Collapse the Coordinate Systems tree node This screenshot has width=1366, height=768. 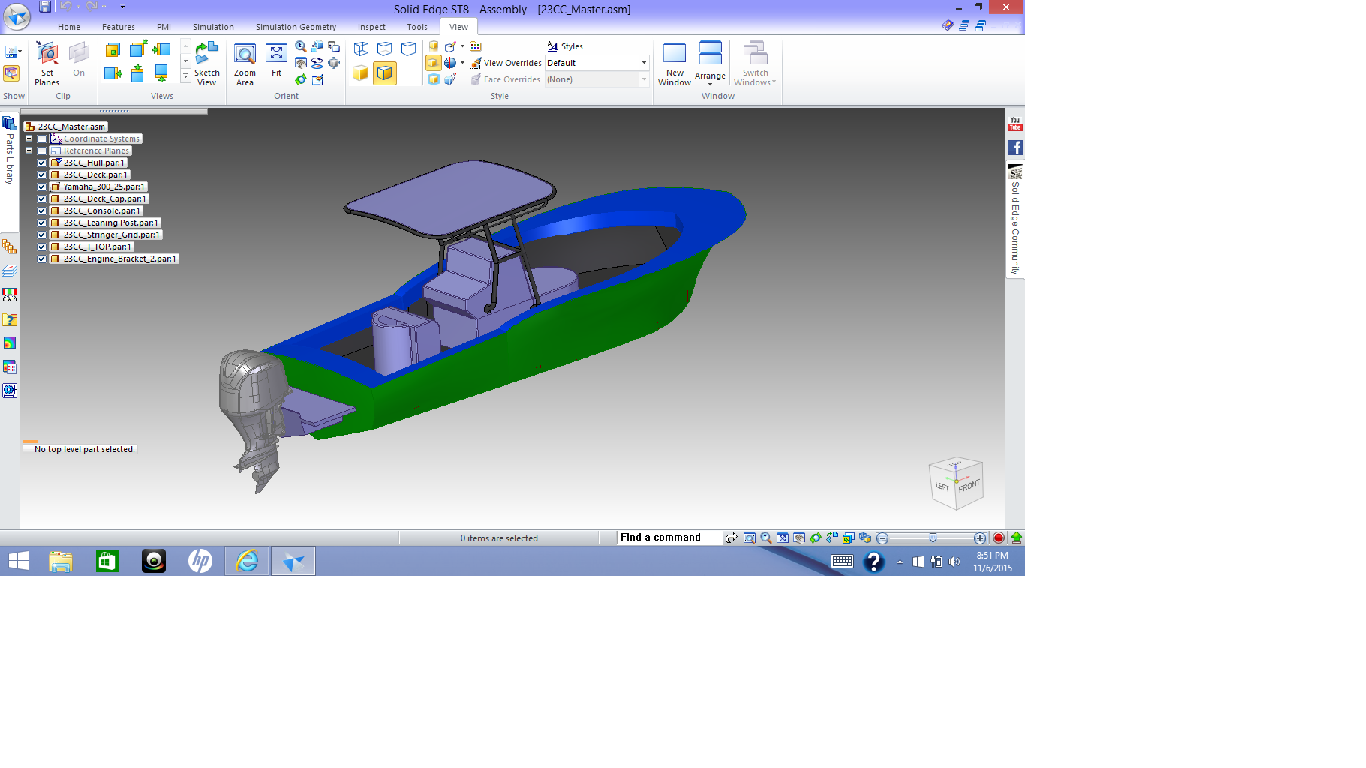(29, 139)
